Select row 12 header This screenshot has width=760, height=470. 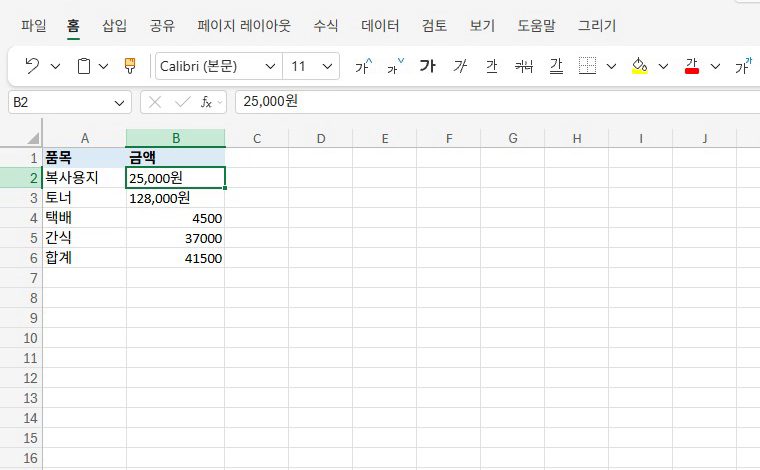click(x=21, y=378)
